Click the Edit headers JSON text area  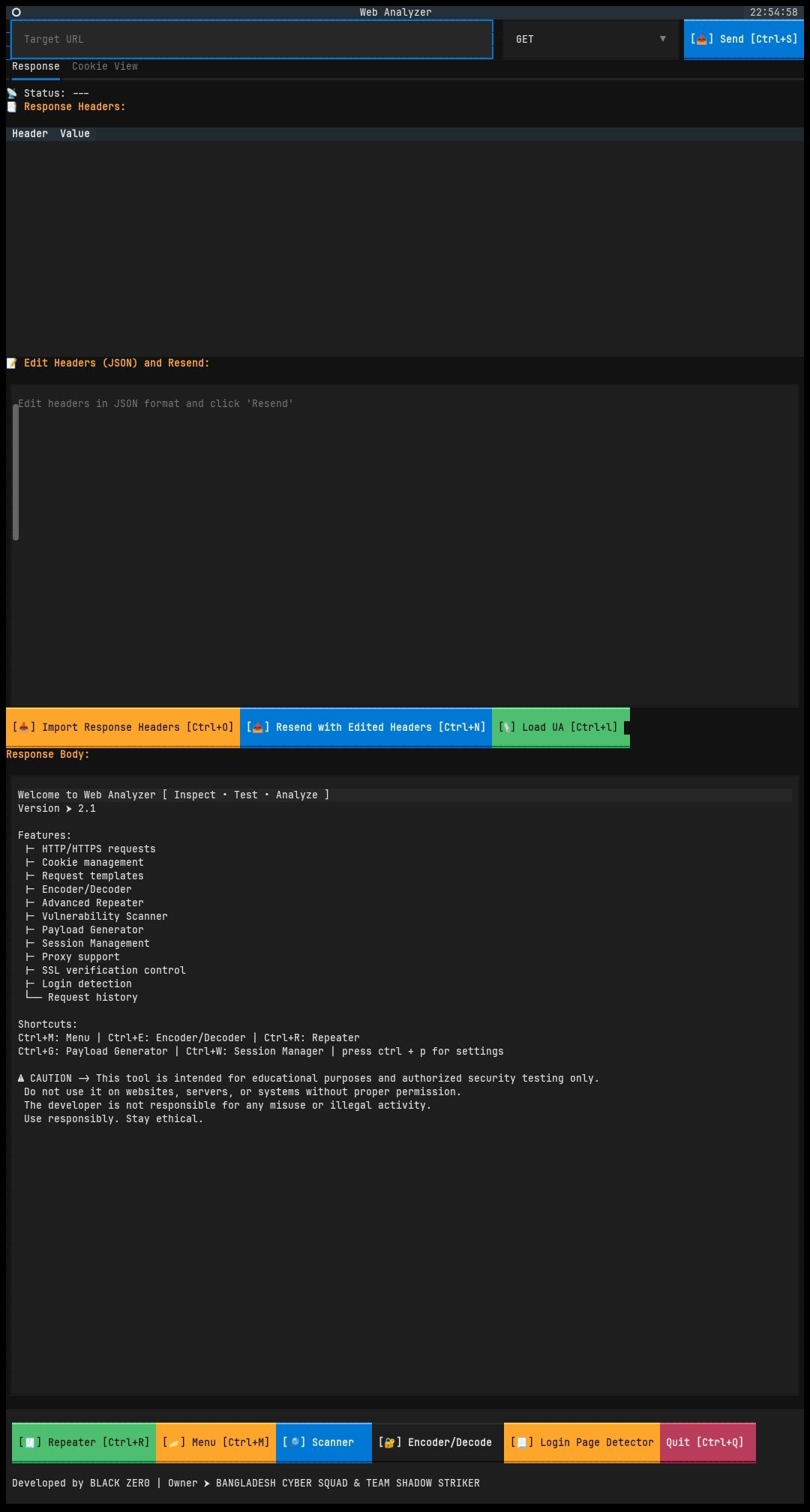click(x=405, y=545)
